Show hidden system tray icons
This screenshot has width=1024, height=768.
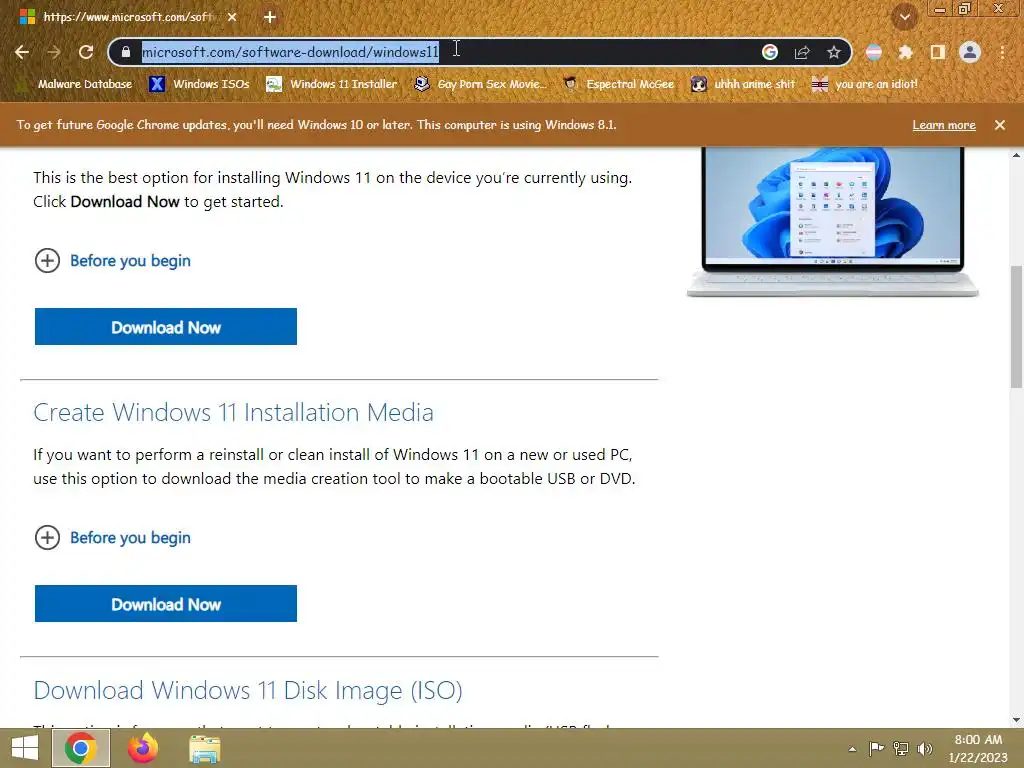point(852,749)
